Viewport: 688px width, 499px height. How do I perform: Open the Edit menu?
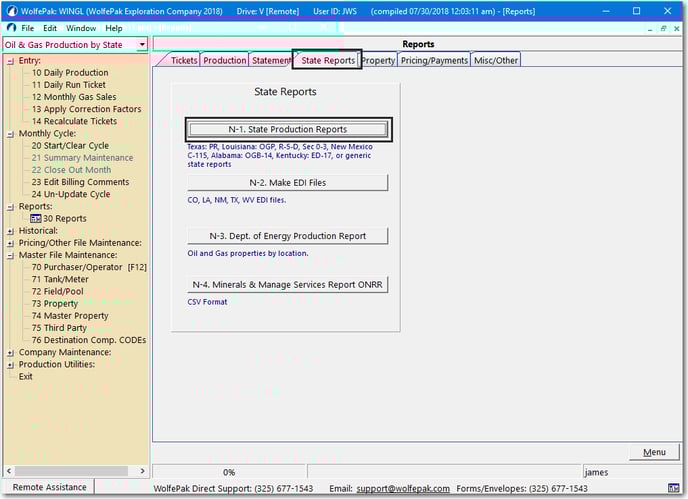click(50, 28)
